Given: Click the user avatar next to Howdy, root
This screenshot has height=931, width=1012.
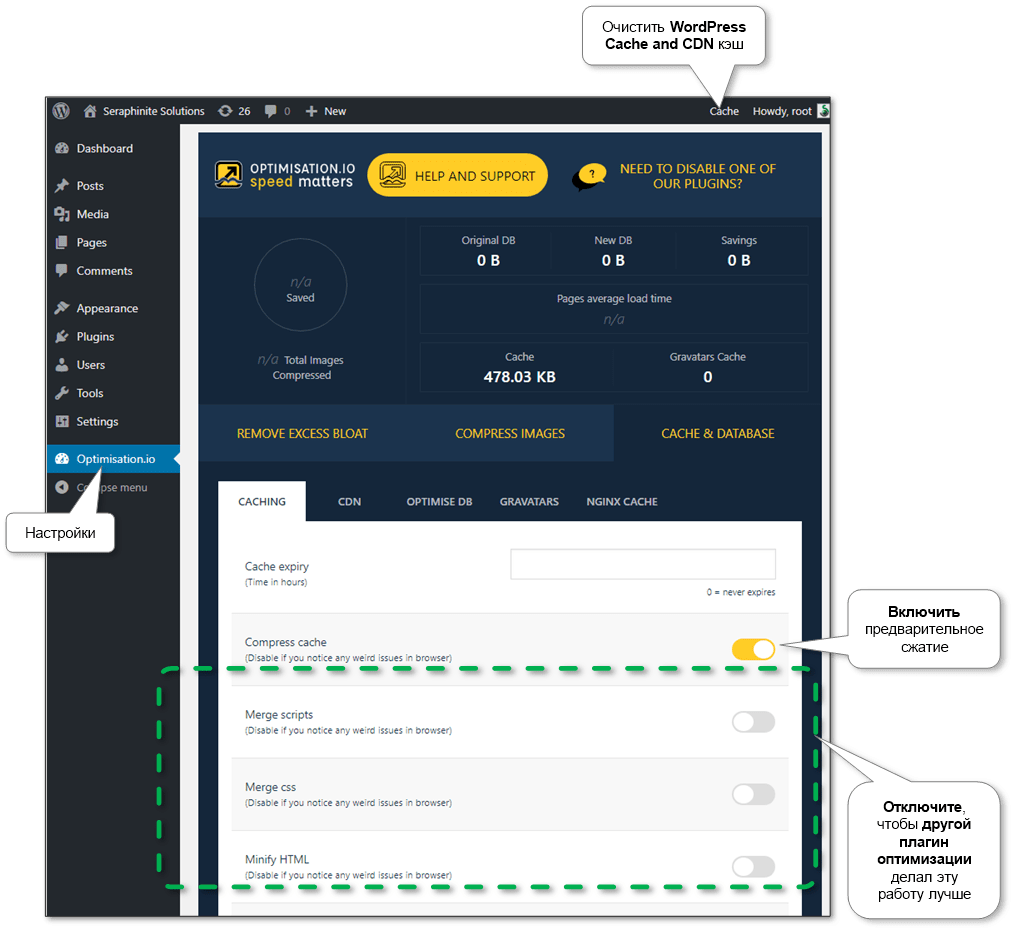Looking at the screenshot, I should (x=823, y=111).
